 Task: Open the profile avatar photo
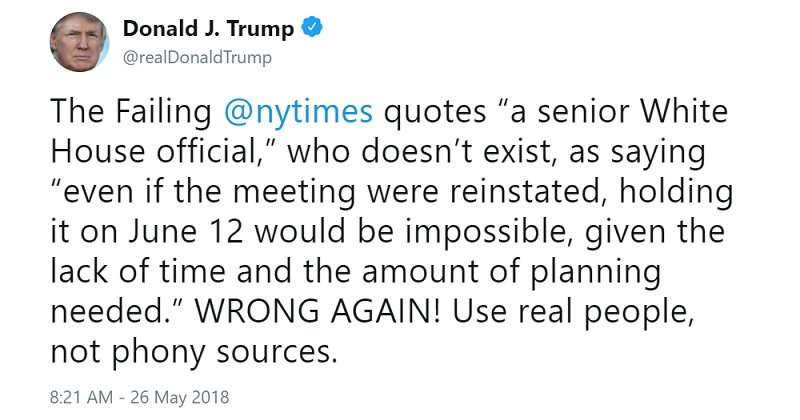coord(79,42)
